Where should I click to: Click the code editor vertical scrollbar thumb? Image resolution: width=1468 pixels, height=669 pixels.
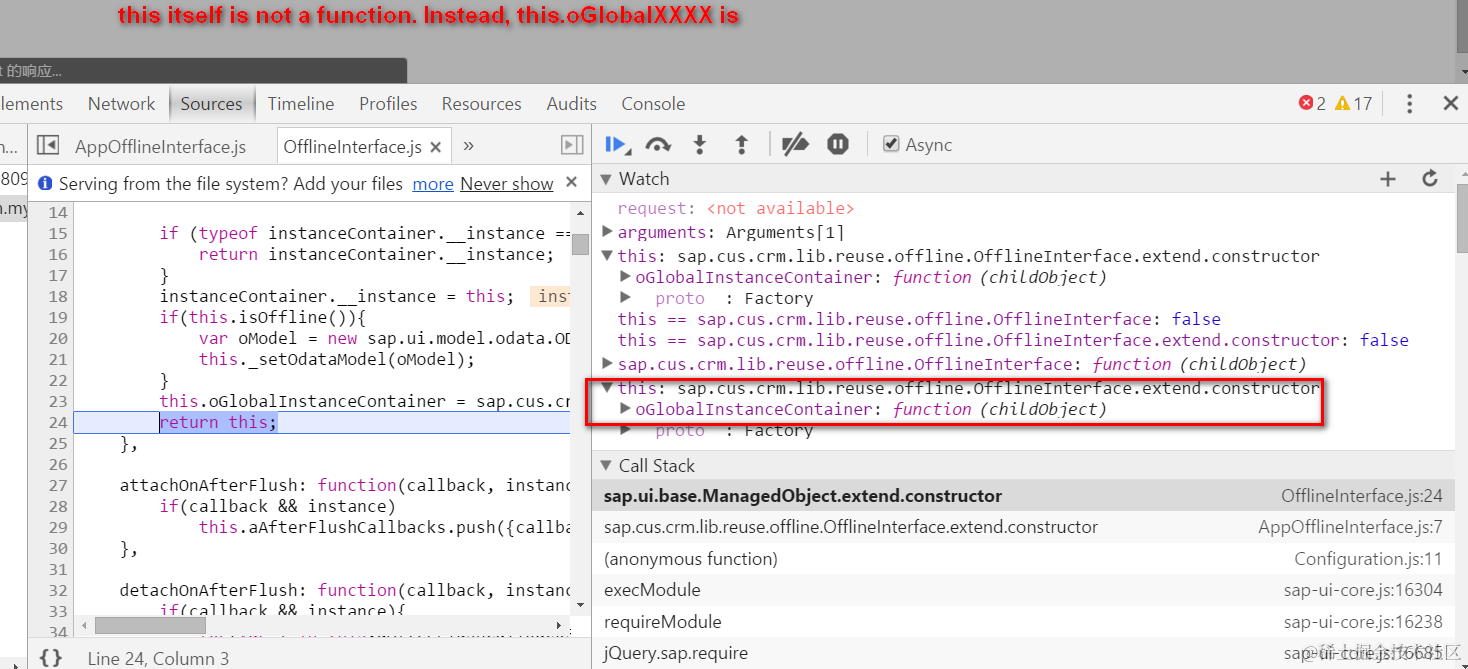click(580, 244)
